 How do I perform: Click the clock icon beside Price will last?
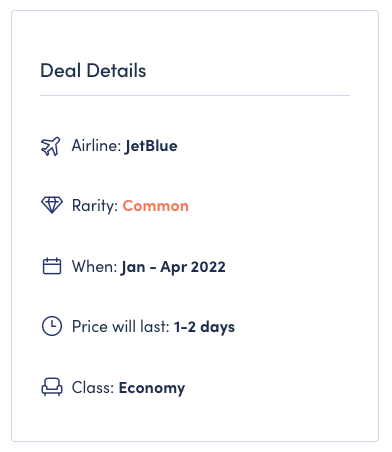click(x=52, y=326)
